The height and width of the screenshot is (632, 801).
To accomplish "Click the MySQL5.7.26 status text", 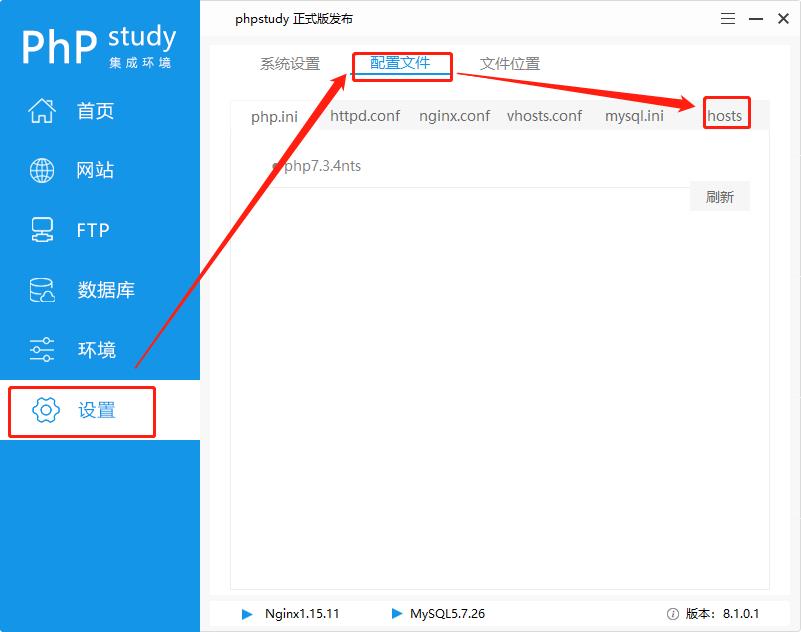I will [447, 614].
